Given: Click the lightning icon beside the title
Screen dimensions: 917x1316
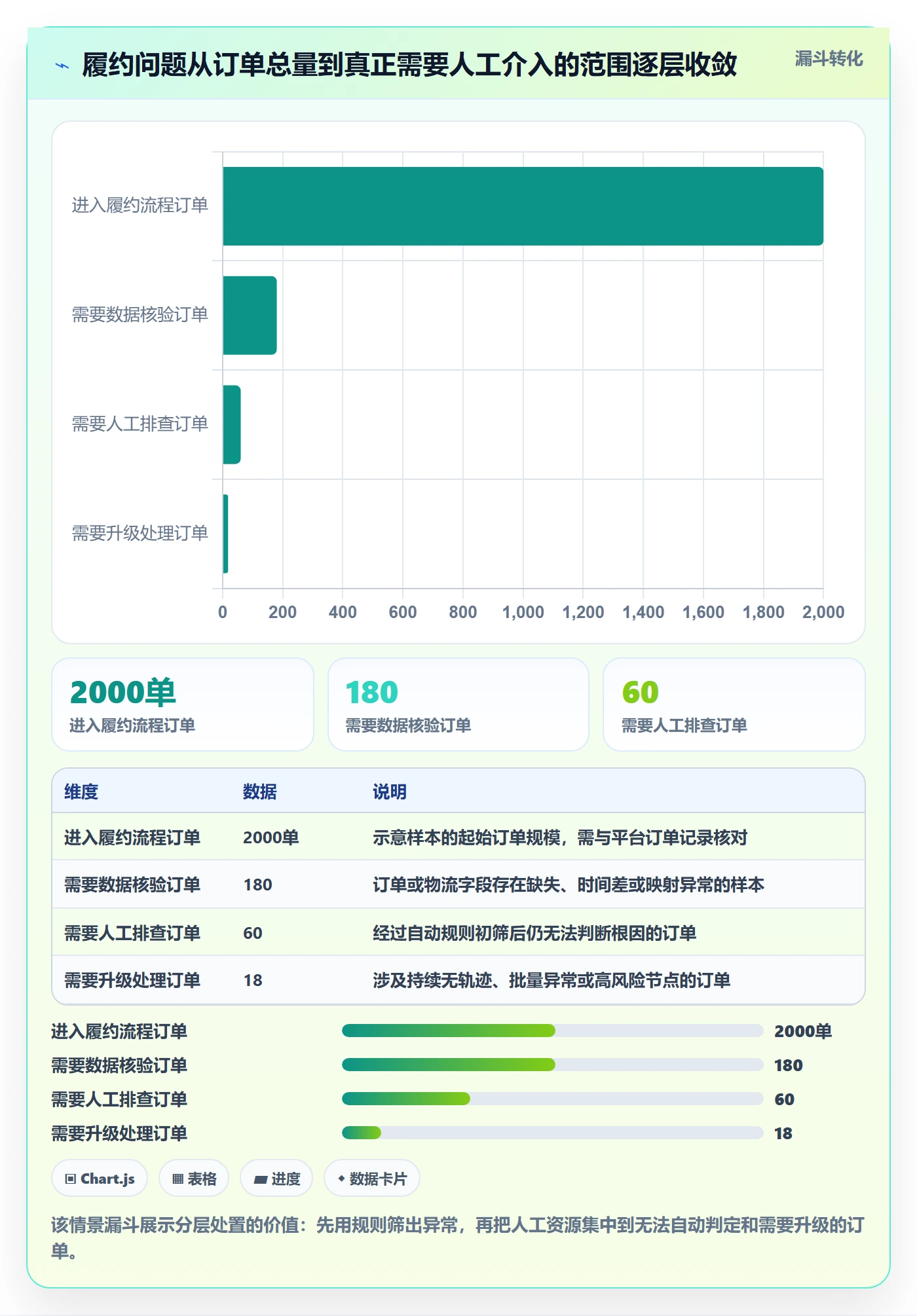Looking at the screenshot, I should point(62,65).
